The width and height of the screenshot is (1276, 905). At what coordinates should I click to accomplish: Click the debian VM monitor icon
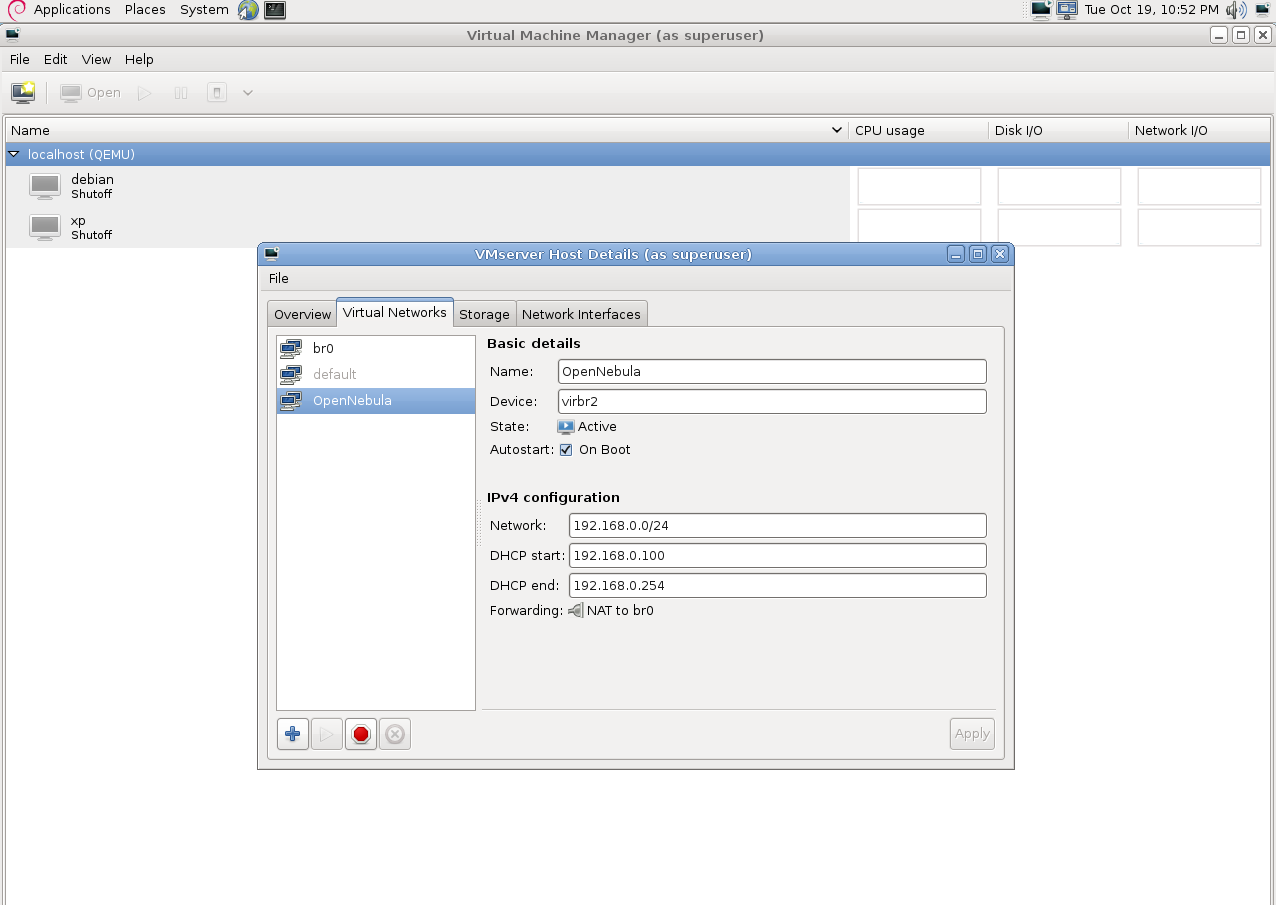[x=45, y=186]
